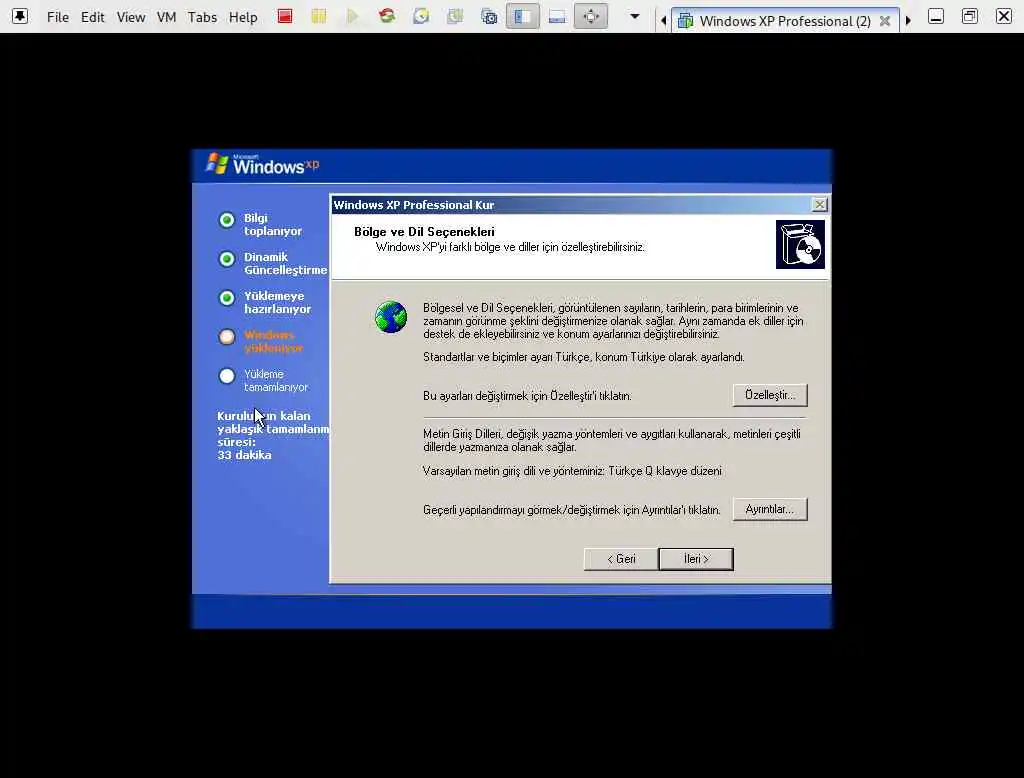Close the Windows XP Professional Kur dialog
Image resolution: width=1024 pixels, height=778 pixels.
click(x=819, y=204)
